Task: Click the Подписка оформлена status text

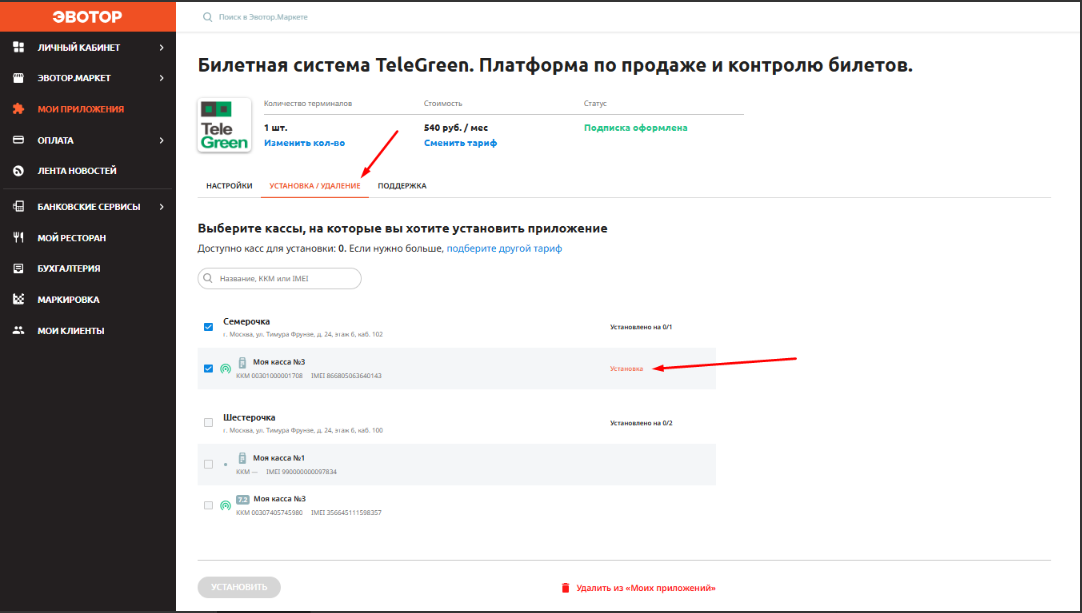Action: click(x=636, y=128)
